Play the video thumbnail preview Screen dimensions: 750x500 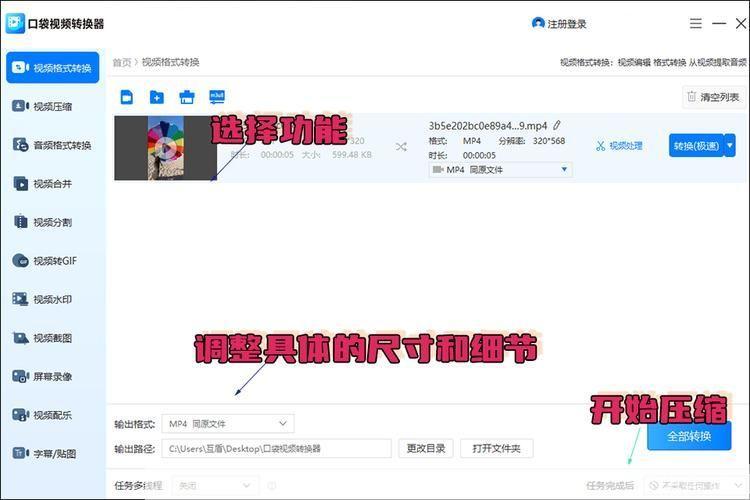pyautogui.click(x=165, y=148)
